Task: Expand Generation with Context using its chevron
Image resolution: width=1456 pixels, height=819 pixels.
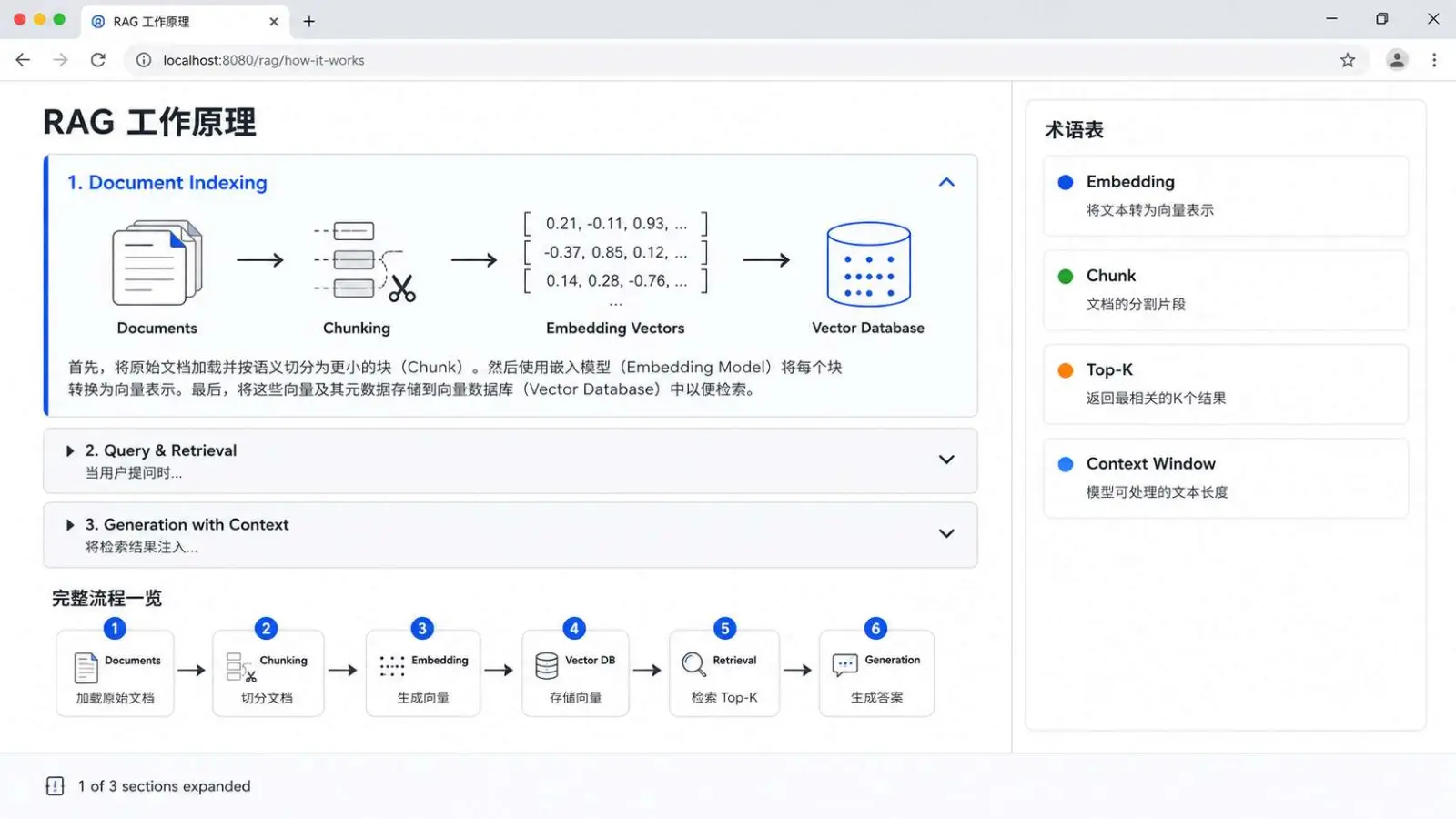Action: (946, 533)
